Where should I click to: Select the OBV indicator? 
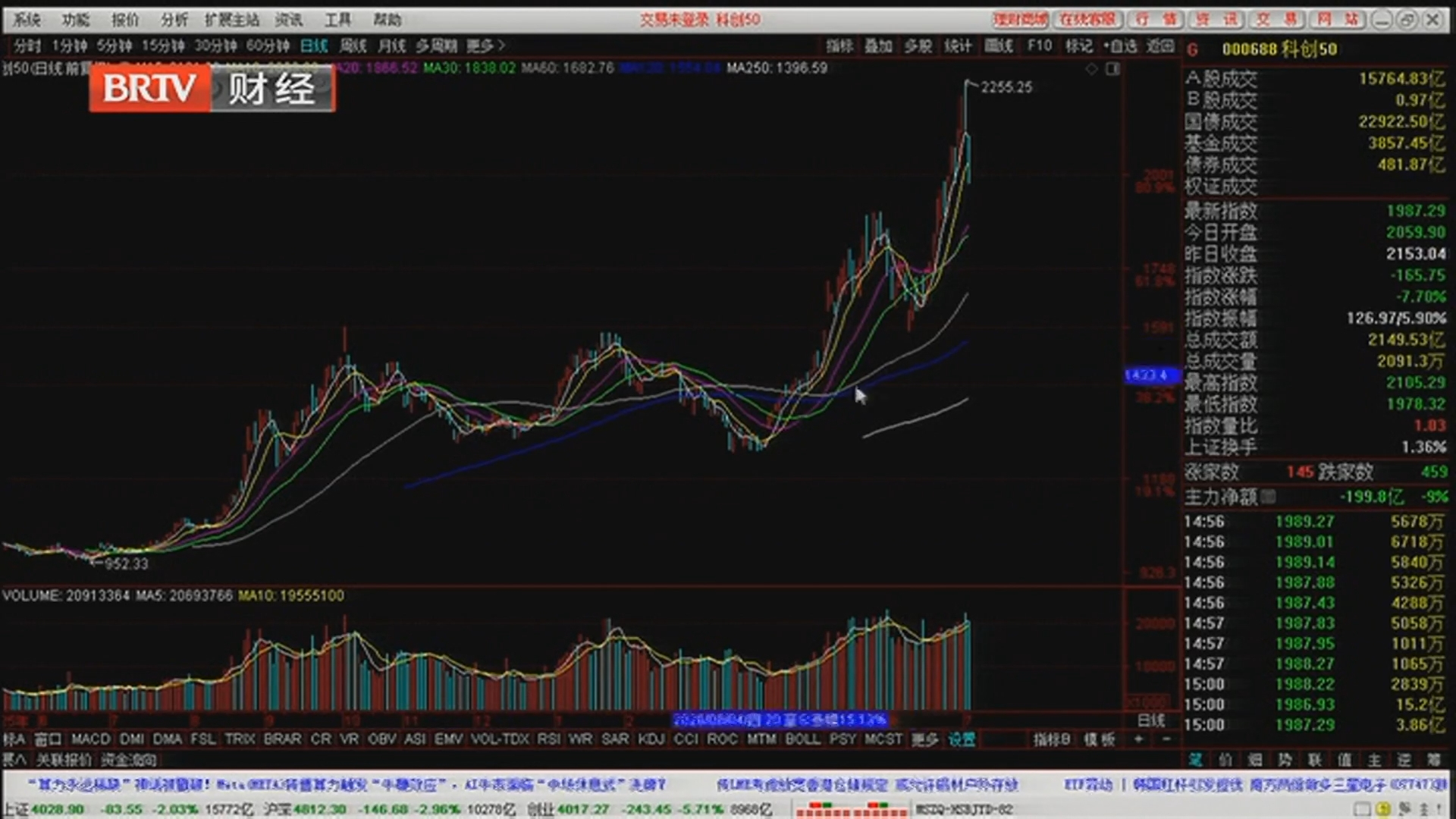click(x=382, y=739)
